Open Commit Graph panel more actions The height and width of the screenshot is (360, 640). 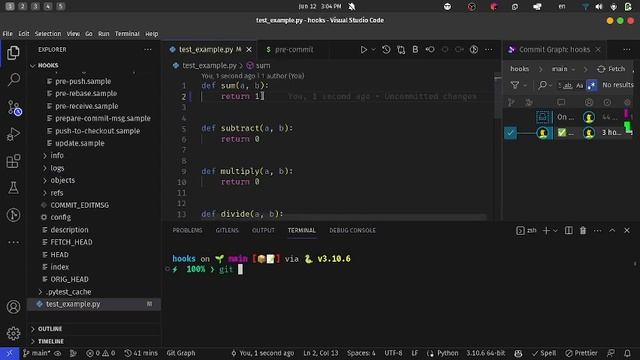coord(627,49)
